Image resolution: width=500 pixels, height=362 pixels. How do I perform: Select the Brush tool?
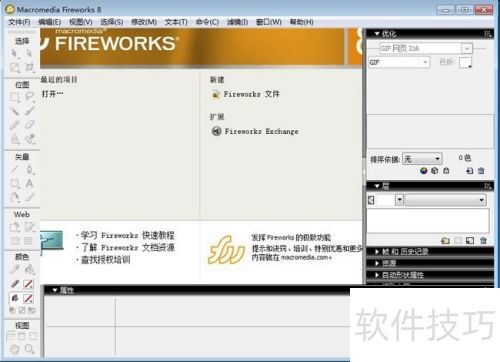click(x=29, y=111)
